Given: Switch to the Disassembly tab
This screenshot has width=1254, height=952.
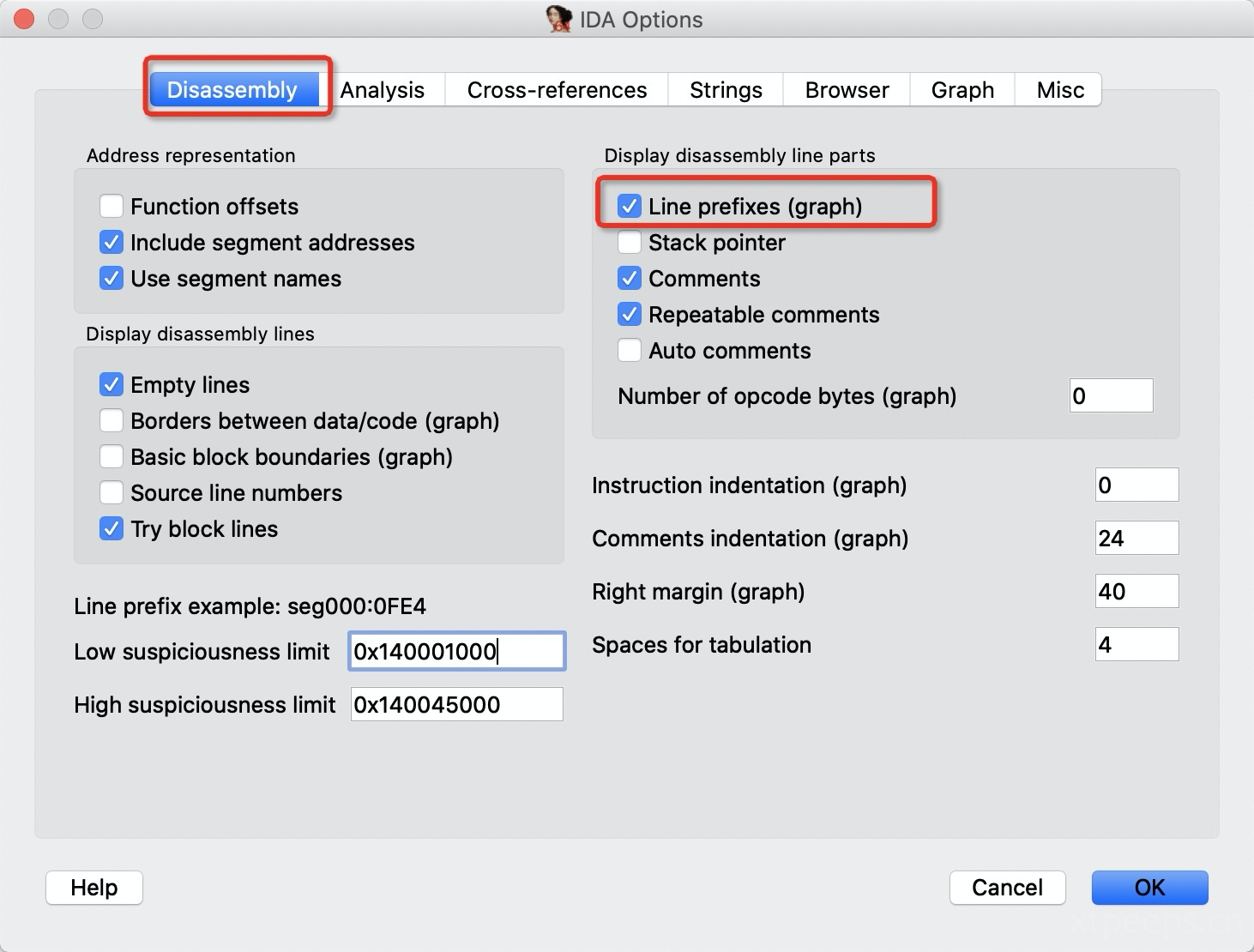Looking at the screenshot, I should [x=233, y=90].
